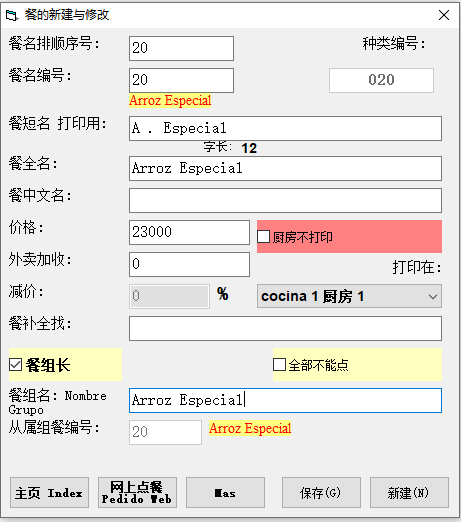The image size is (461, 522).
Task: Uncheck the 餐组长 checkbox
Action: point(15,365)
